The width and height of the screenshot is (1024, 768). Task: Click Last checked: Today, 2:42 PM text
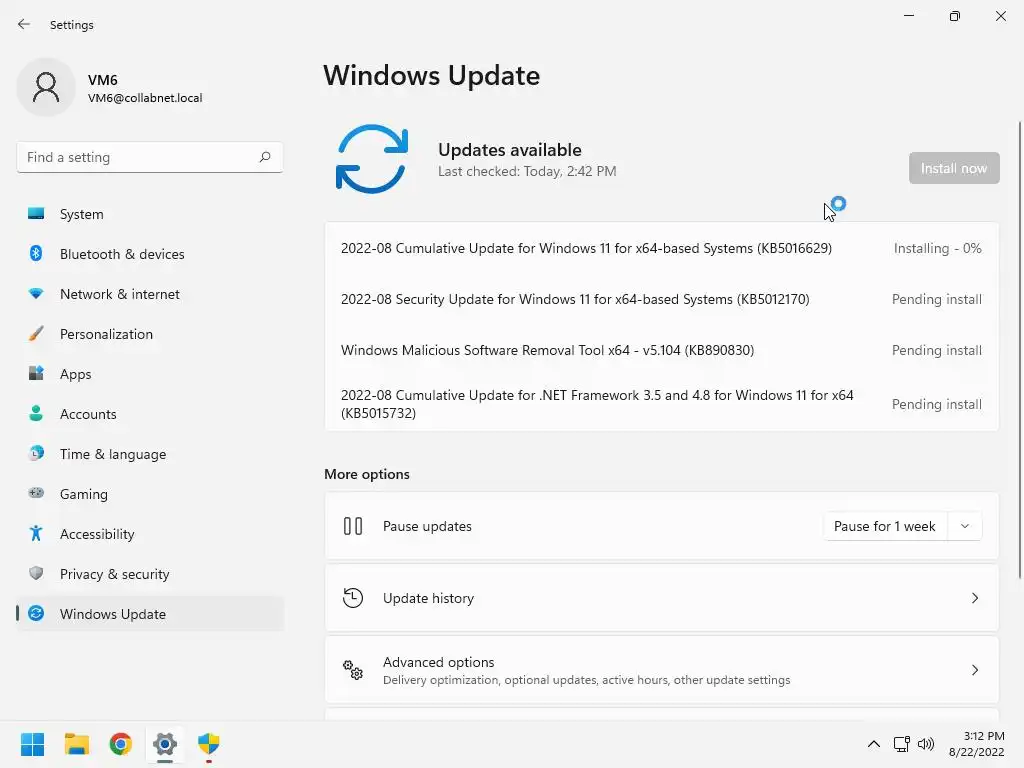(x=527, y=171)
